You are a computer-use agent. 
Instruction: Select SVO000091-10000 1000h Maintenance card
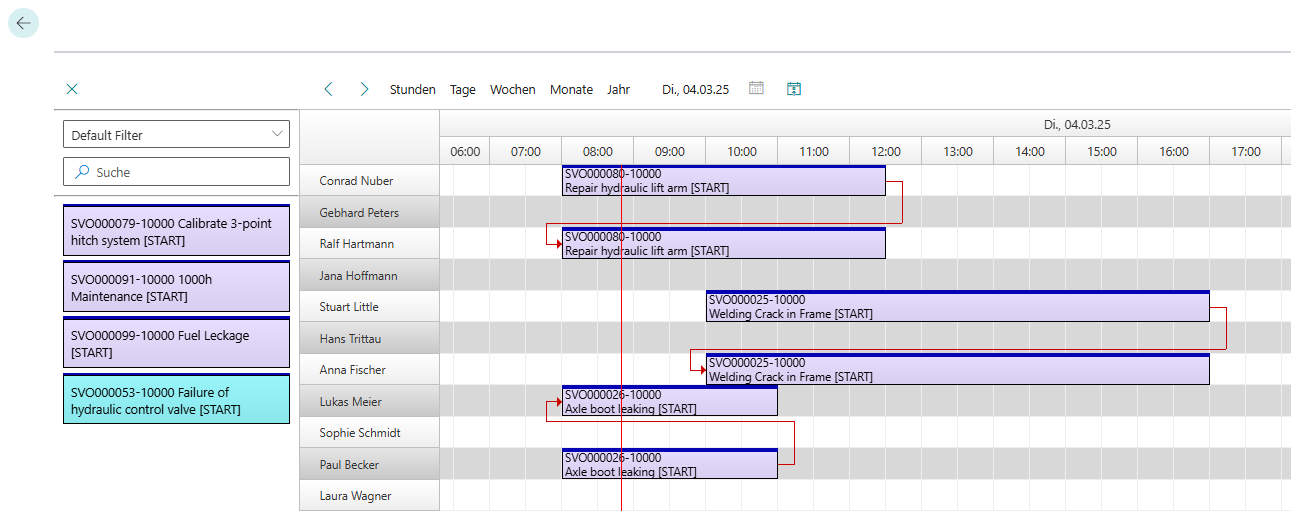tap(176, 286)
